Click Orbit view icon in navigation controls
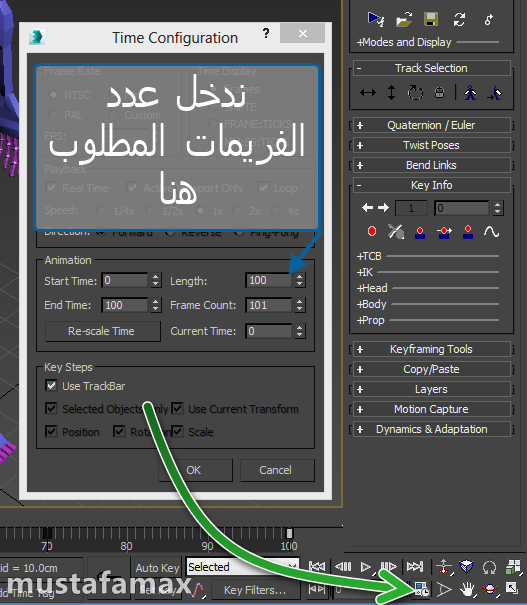Viewport: 527px width, 605px height. coord(490,589)
